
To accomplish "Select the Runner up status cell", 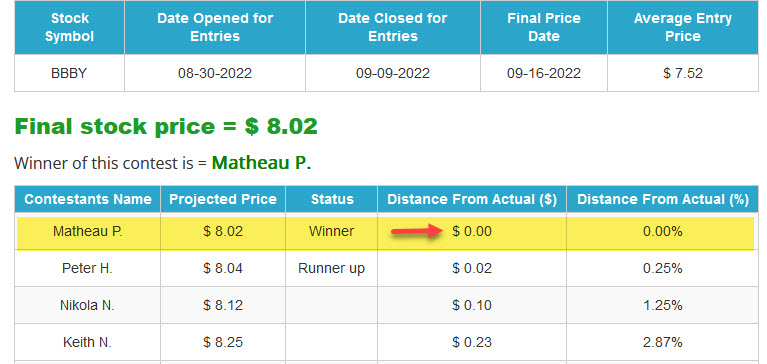I will (x=332, y=268).
